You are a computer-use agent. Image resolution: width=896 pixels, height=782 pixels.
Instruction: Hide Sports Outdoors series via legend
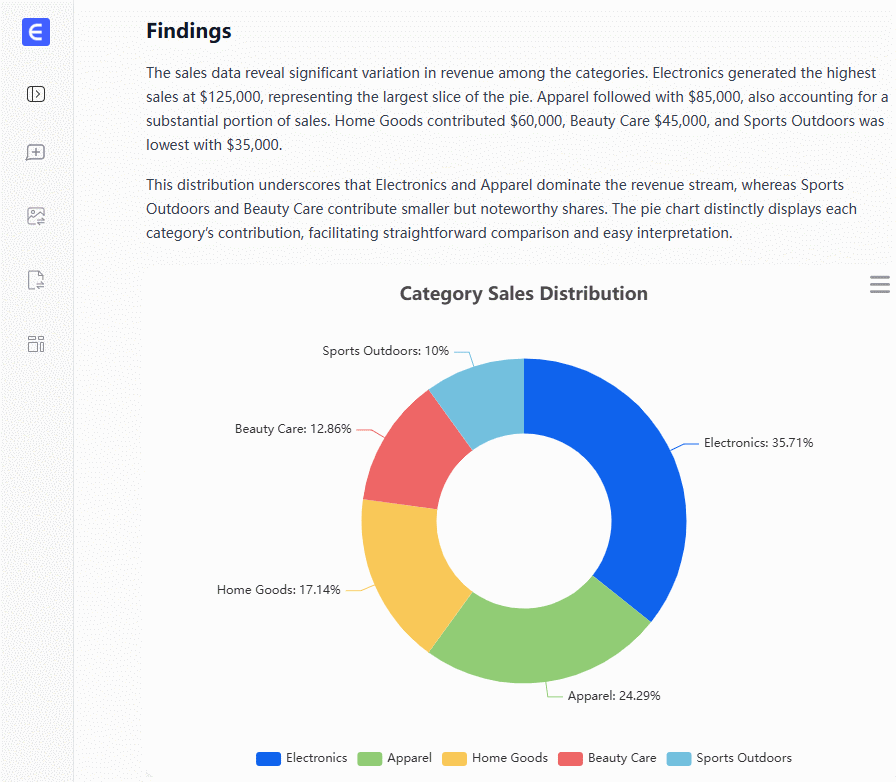point(729,758)
